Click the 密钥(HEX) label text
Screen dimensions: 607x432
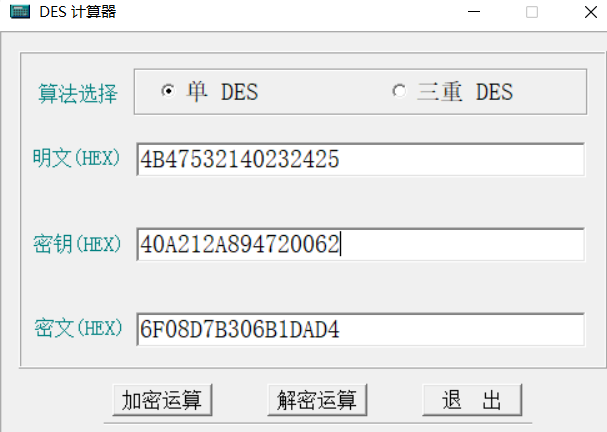76,243
